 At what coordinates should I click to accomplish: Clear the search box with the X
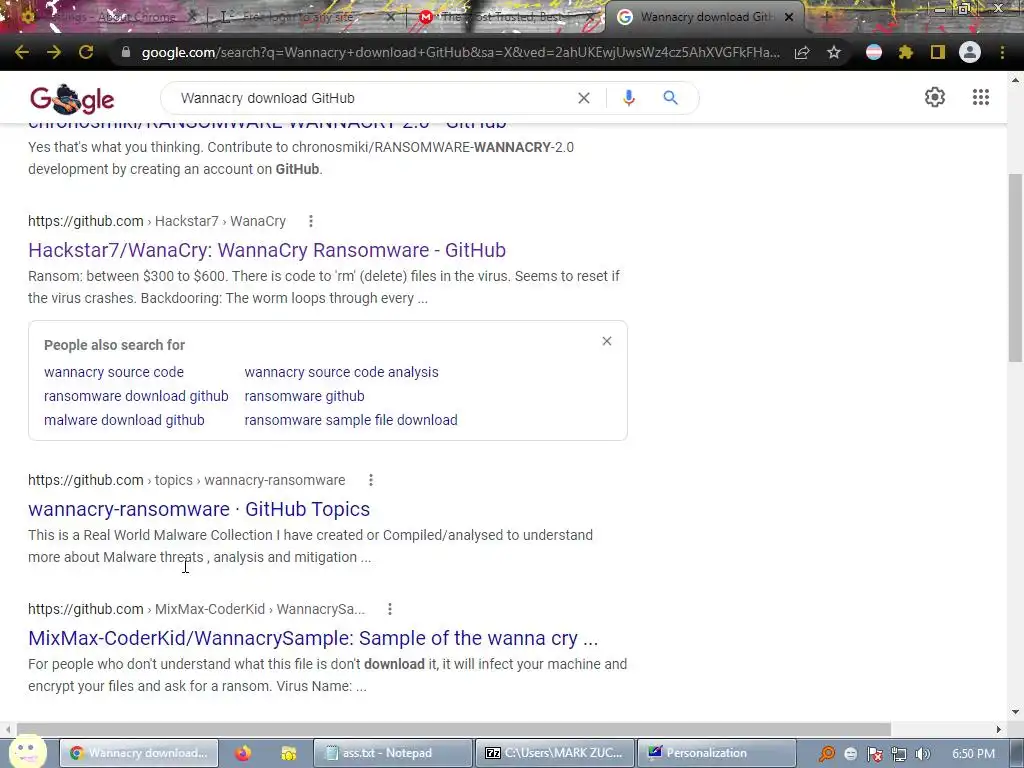pos(584,98)
